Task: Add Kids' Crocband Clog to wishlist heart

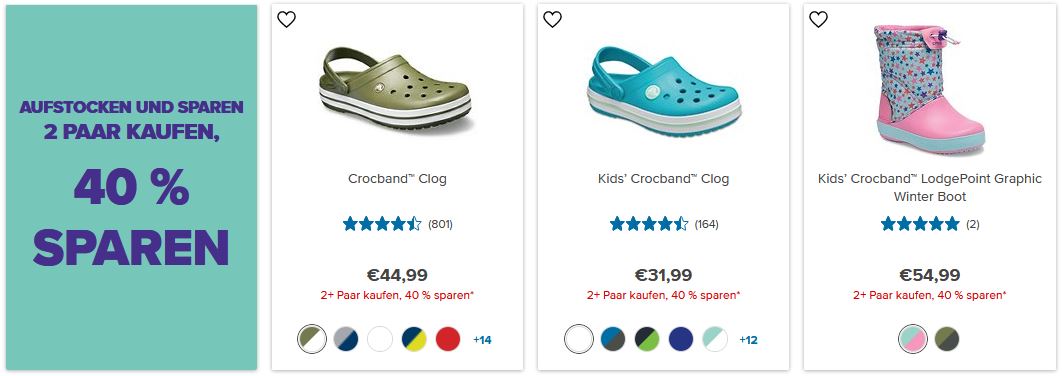Action: (x=553, y=20)
